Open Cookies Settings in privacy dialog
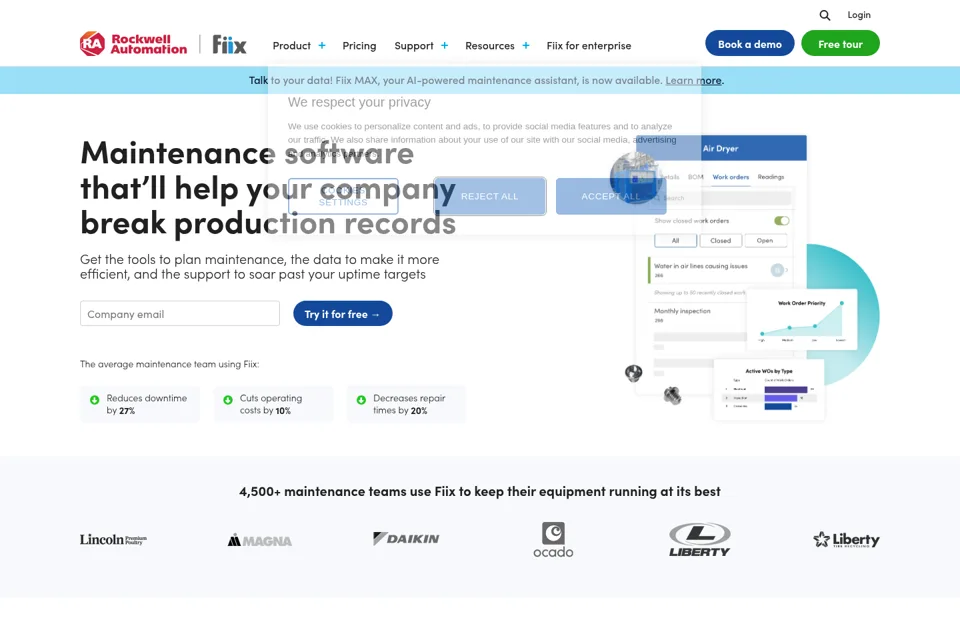This screenshot has width=960, height=640. click(343, 196)
